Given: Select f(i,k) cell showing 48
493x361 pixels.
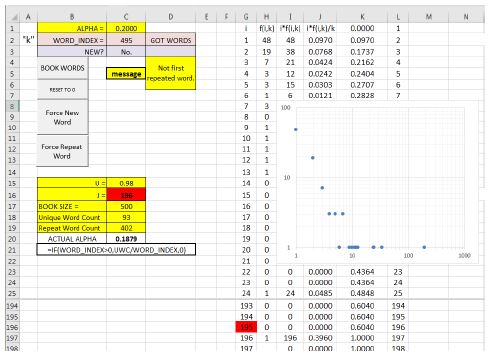Looking at the screenshot, I should (267, 40).
